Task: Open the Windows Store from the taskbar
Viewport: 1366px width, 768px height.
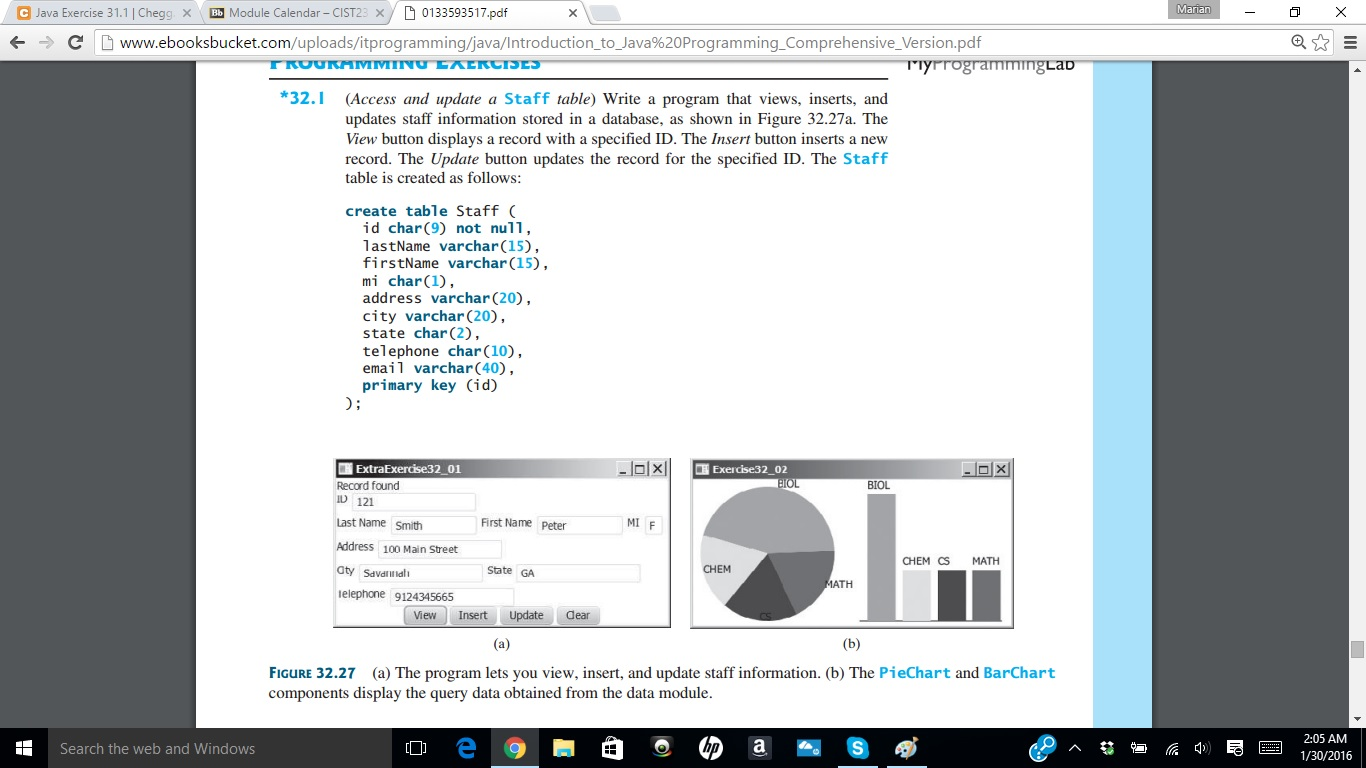Action: tap(612, 747)
